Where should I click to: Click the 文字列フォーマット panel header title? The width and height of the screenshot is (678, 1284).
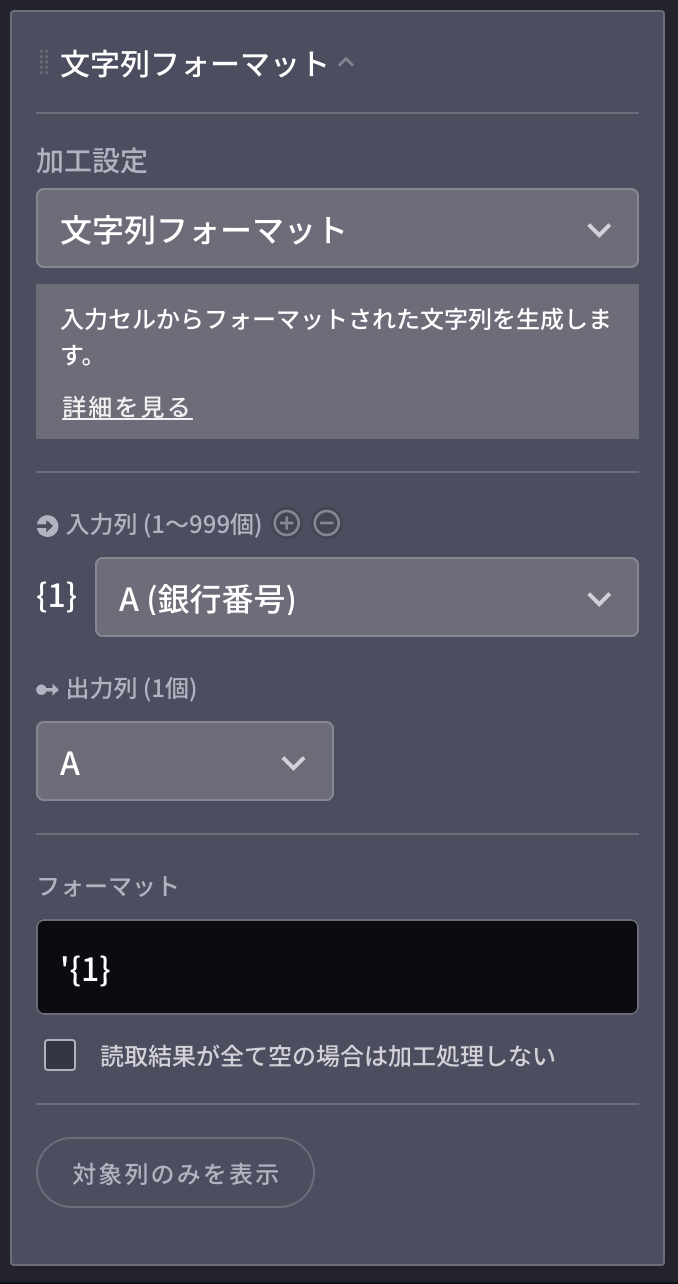point(194,64)
